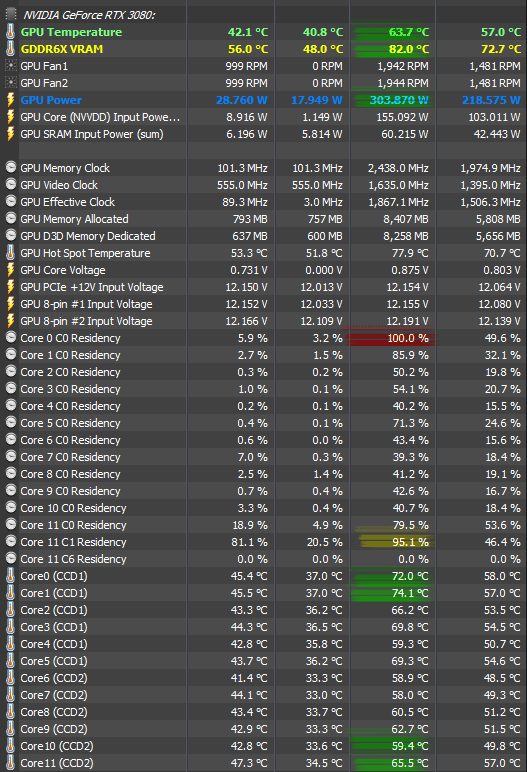Select the GPU Temperature sensor label
The width and height of the screenshot is (527, 772).
(x=71, y=32)
